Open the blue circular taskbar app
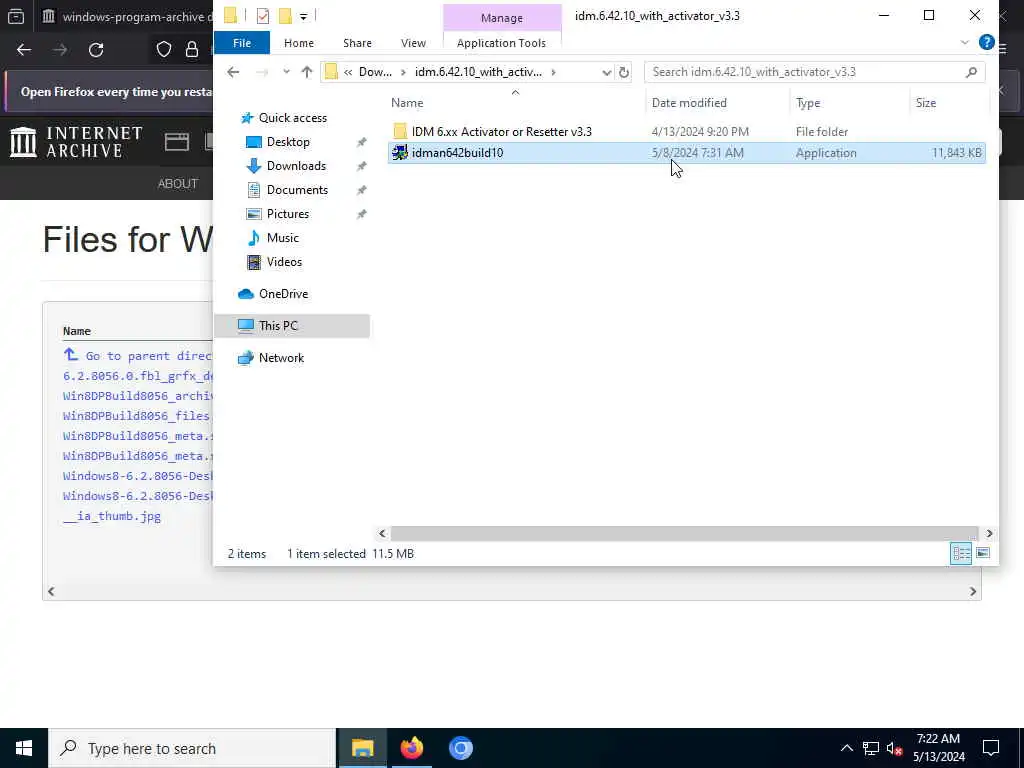 coord(460,748)
